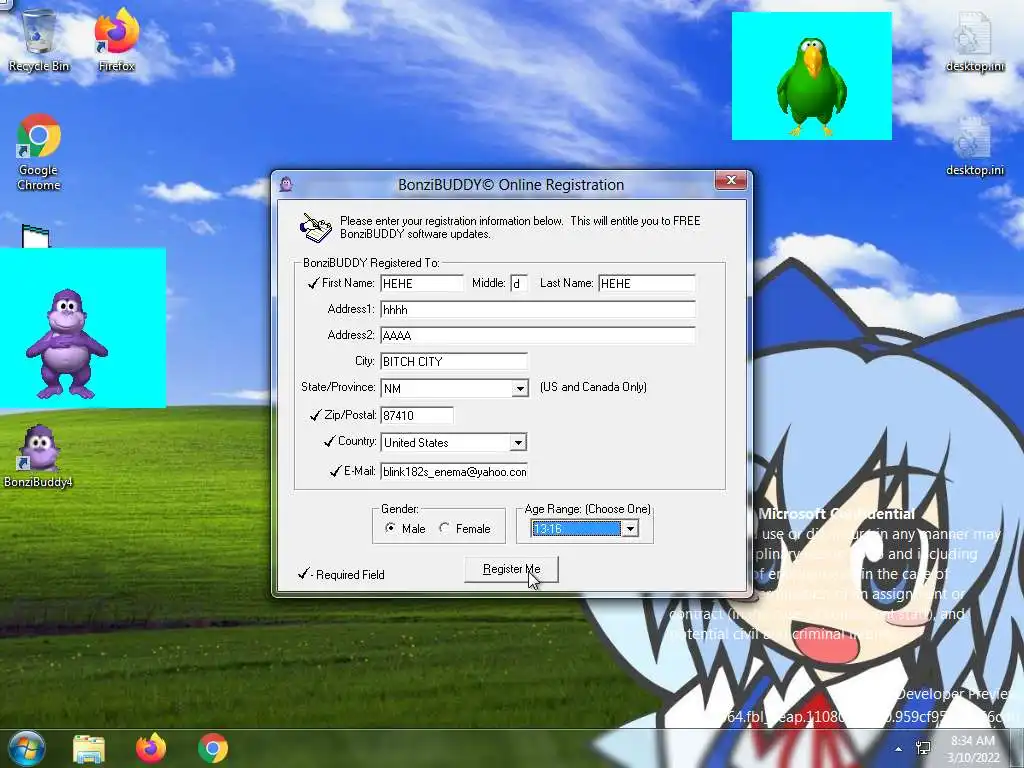1024x768 pixels.
Task: Open the BonziBuddy4 desktop shortcut
Action: coord(38,456)
